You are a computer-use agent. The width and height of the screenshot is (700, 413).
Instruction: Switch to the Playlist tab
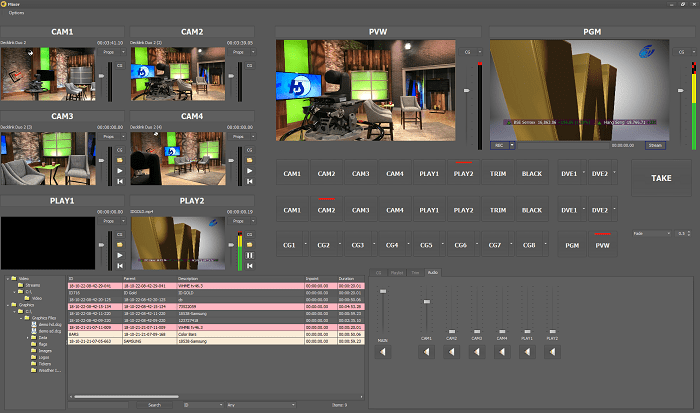pyautogui.click(x=396, y=272)
